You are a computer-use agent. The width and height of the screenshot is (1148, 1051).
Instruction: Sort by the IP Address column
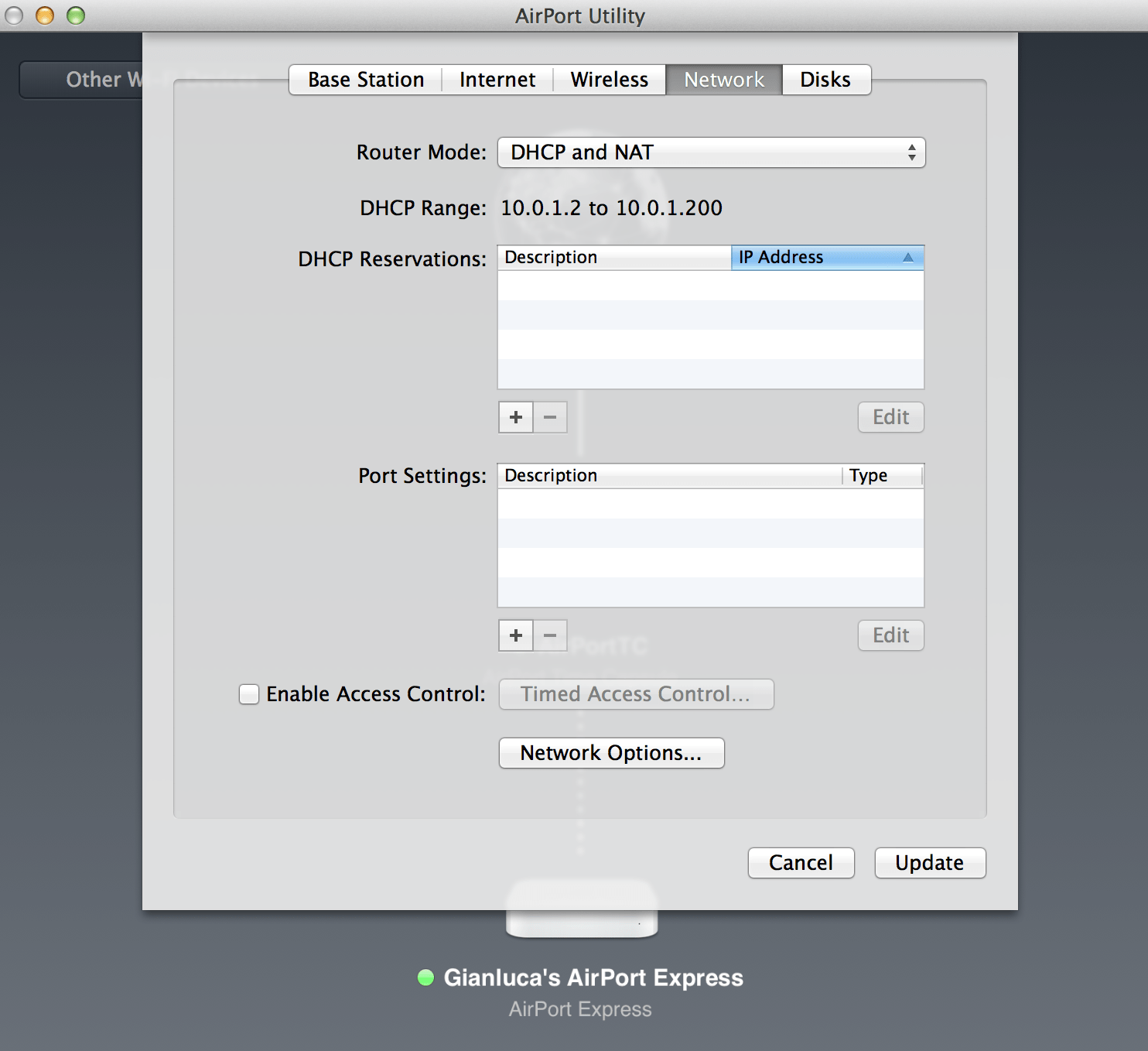[x=827, y=257]
